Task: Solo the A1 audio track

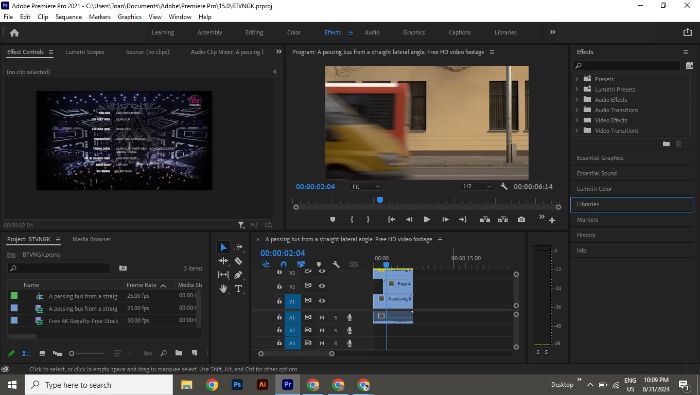Action: 336,317
